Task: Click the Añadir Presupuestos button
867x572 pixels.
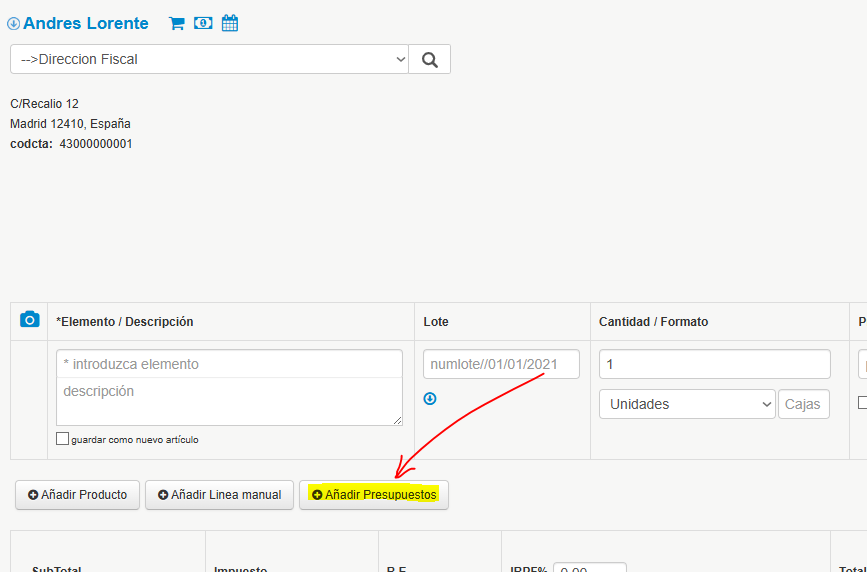Action: [374, 495]
